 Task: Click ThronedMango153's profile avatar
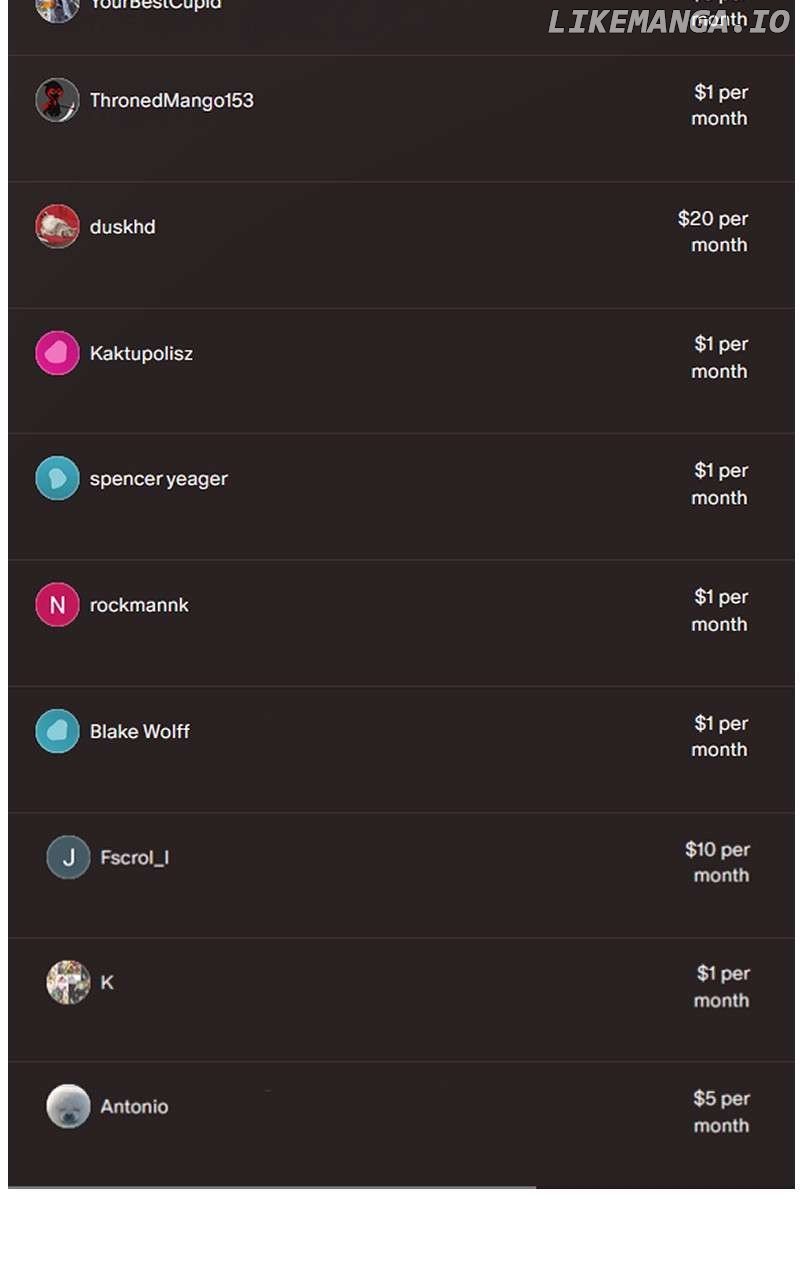pyautogui.click(x=57, y=100)
